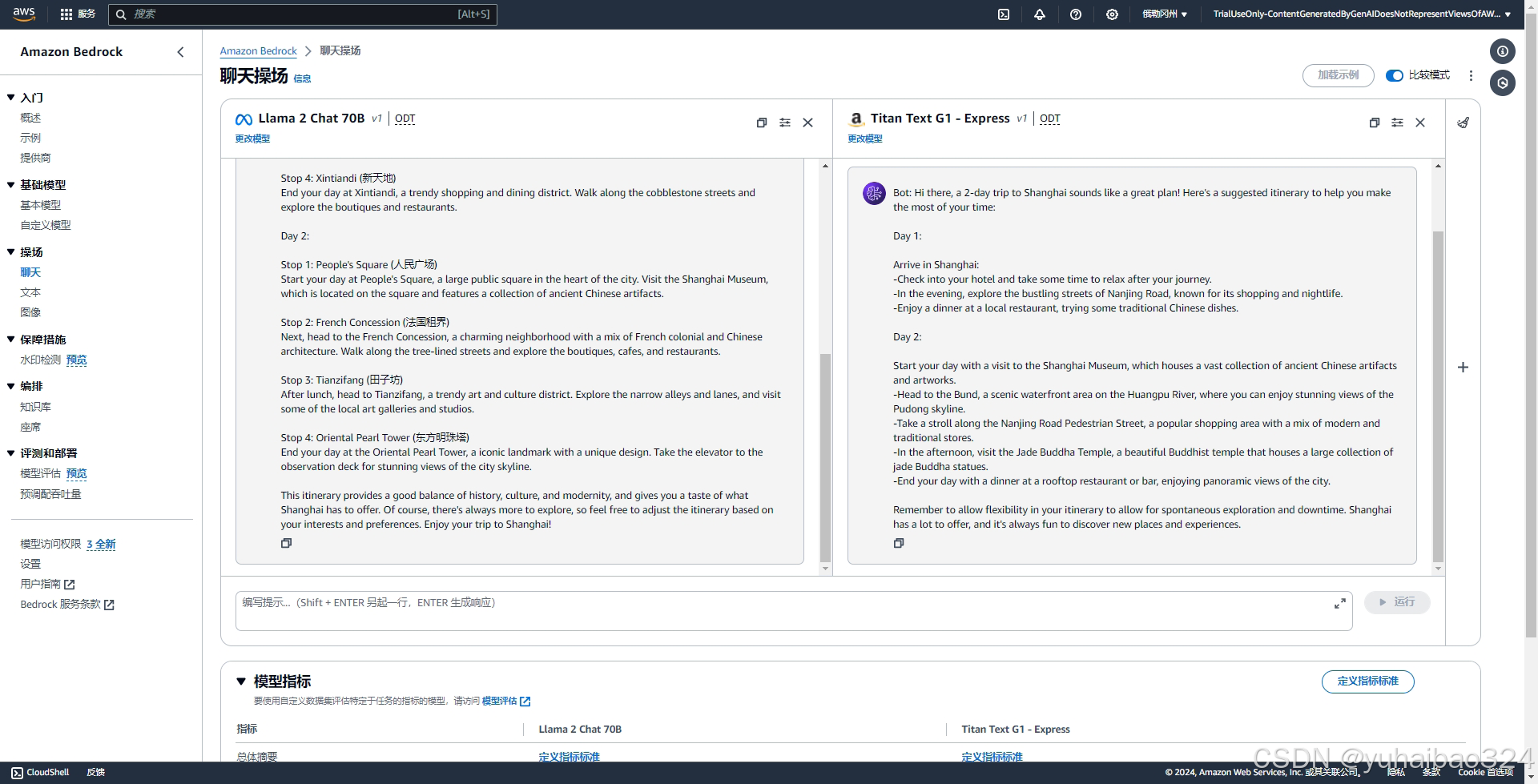Click the 定义指标标准 outlined button
The height and width of the screenshot is (784, 1538).
tap(1367, 681)
